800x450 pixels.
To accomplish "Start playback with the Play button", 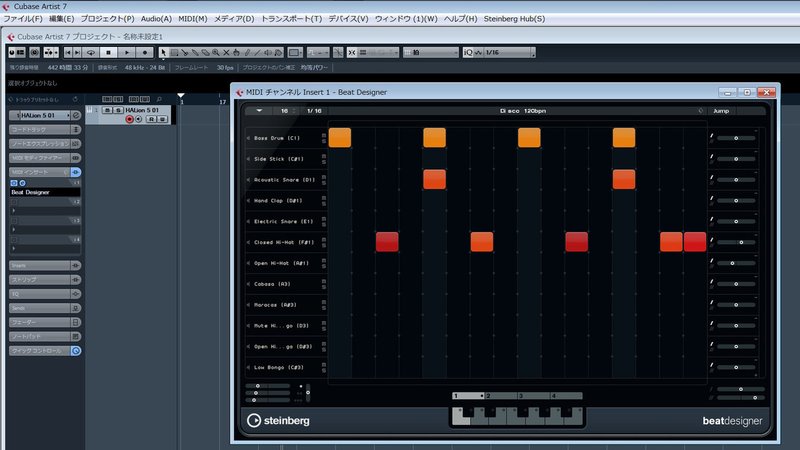I will (x=127, y=53).
